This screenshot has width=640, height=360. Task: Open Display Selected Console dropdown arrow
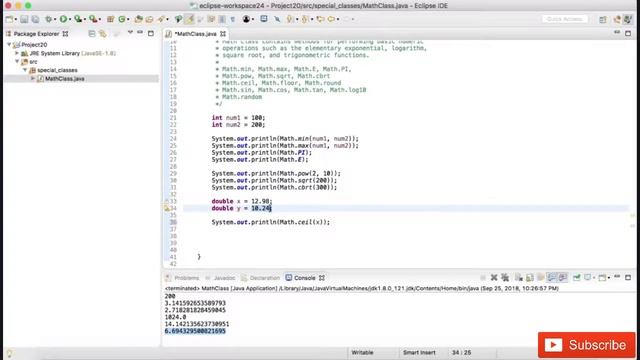(594, 278)
